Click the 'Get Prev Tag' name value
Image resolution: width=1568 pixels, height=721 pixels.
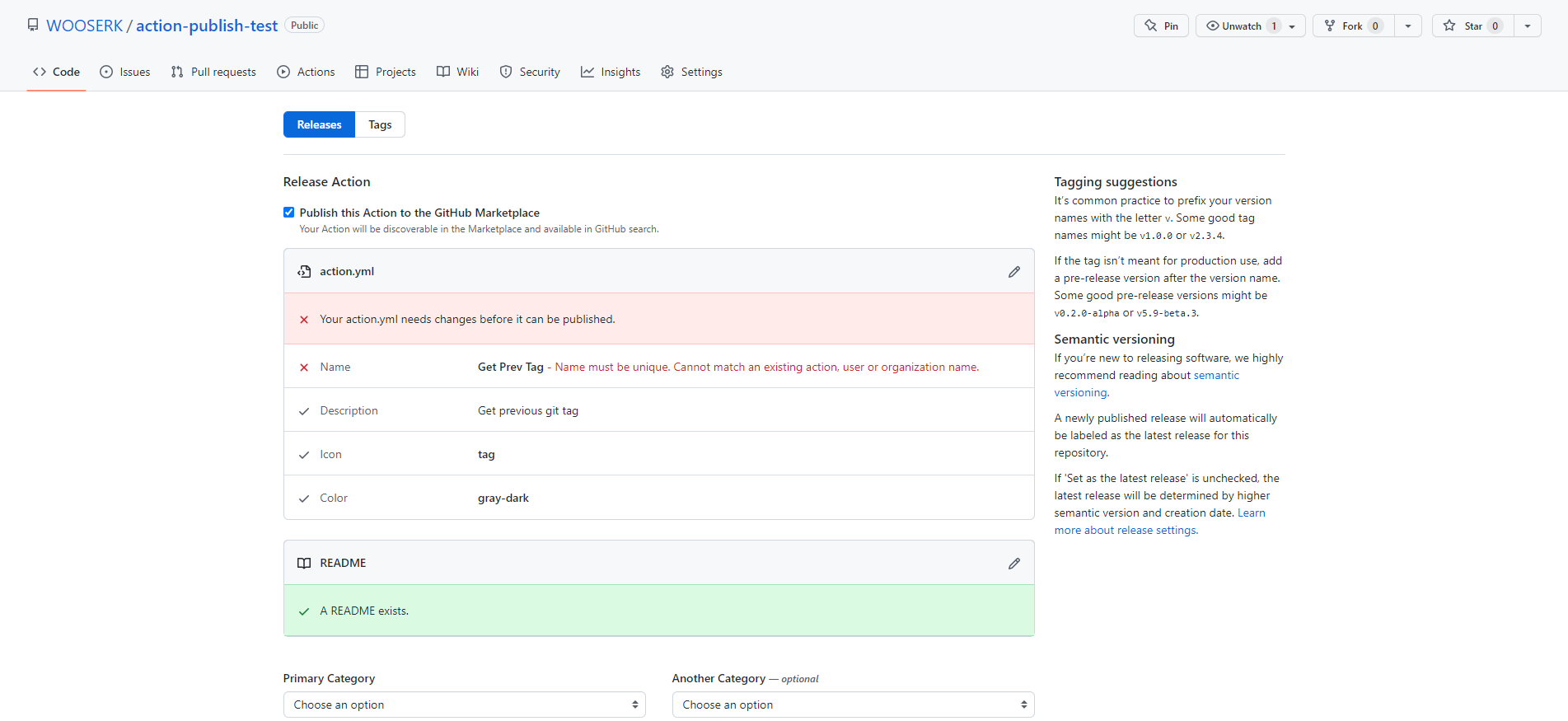pyautogui.click(x=511, y=367)
